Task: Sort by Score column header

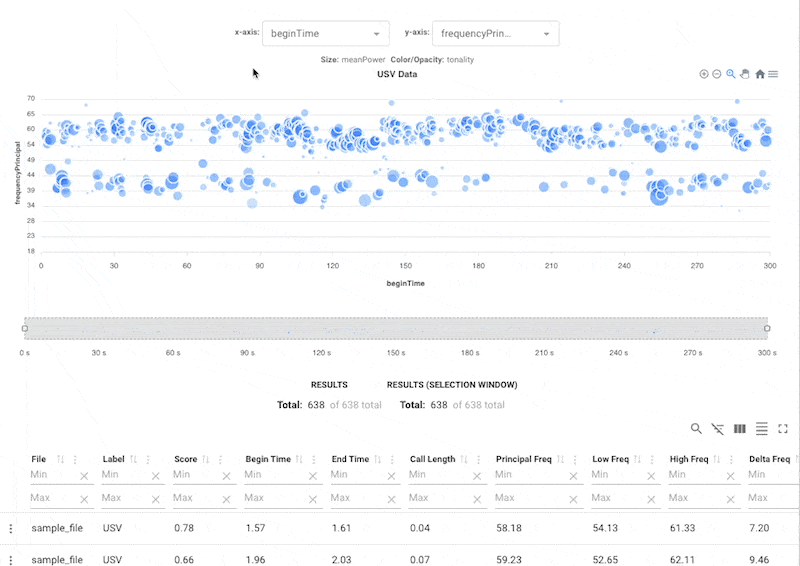Action: coord(185,459)
